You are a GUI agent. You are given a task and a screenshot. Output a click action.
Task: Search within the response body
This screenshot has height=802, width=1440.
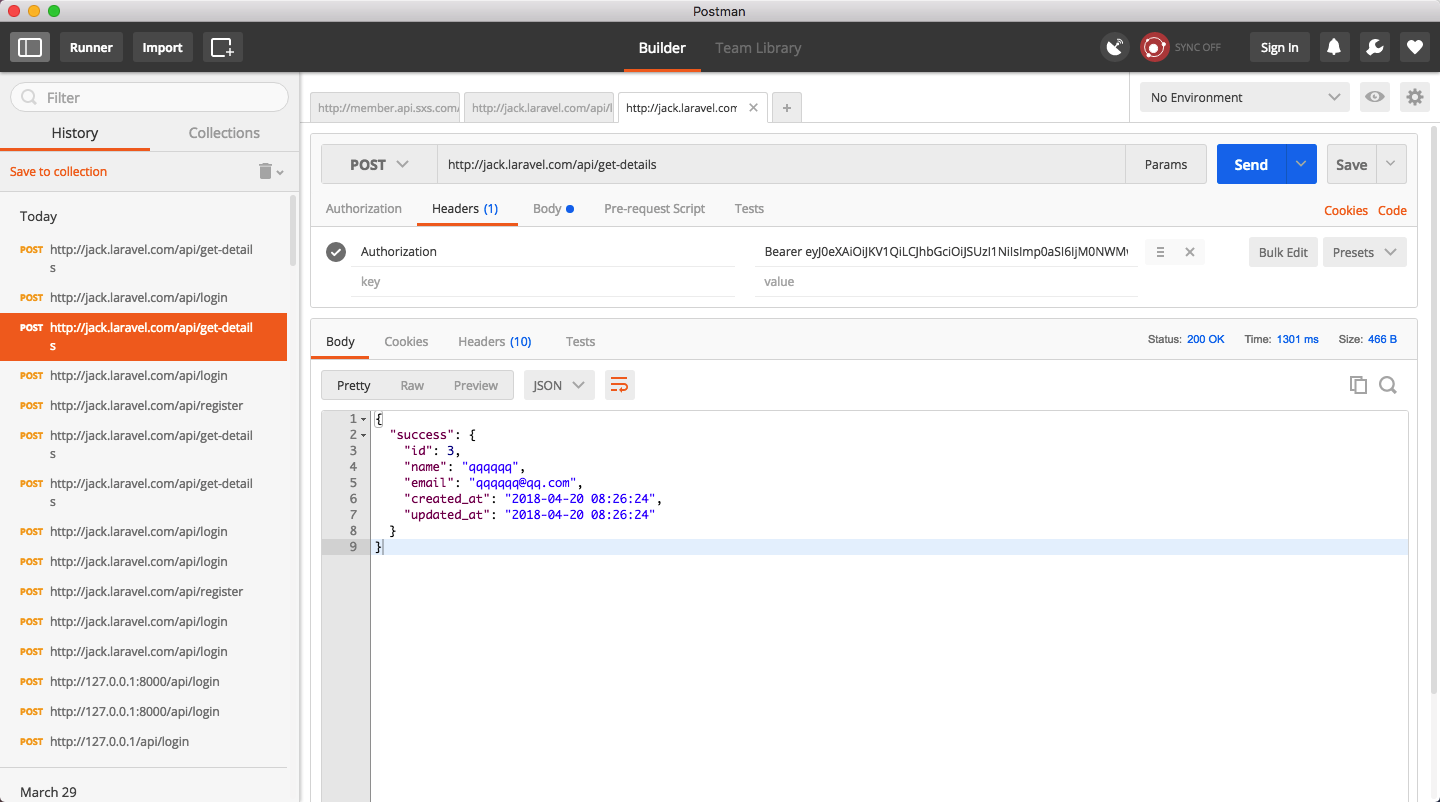pos(1388,385)
